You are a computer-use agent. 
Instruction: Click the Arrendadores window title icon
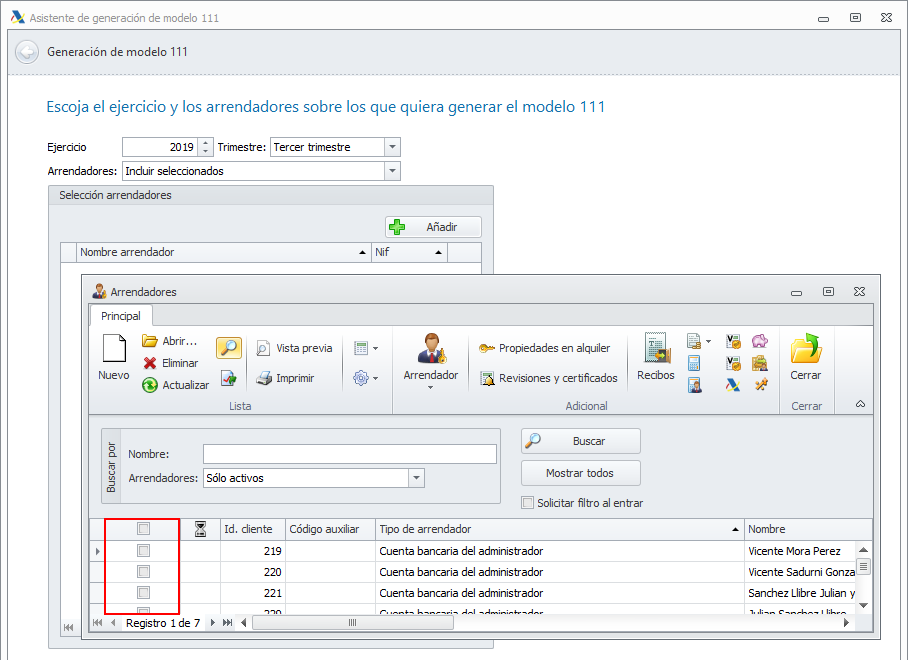pyautogui.click(x=100, y=291)
